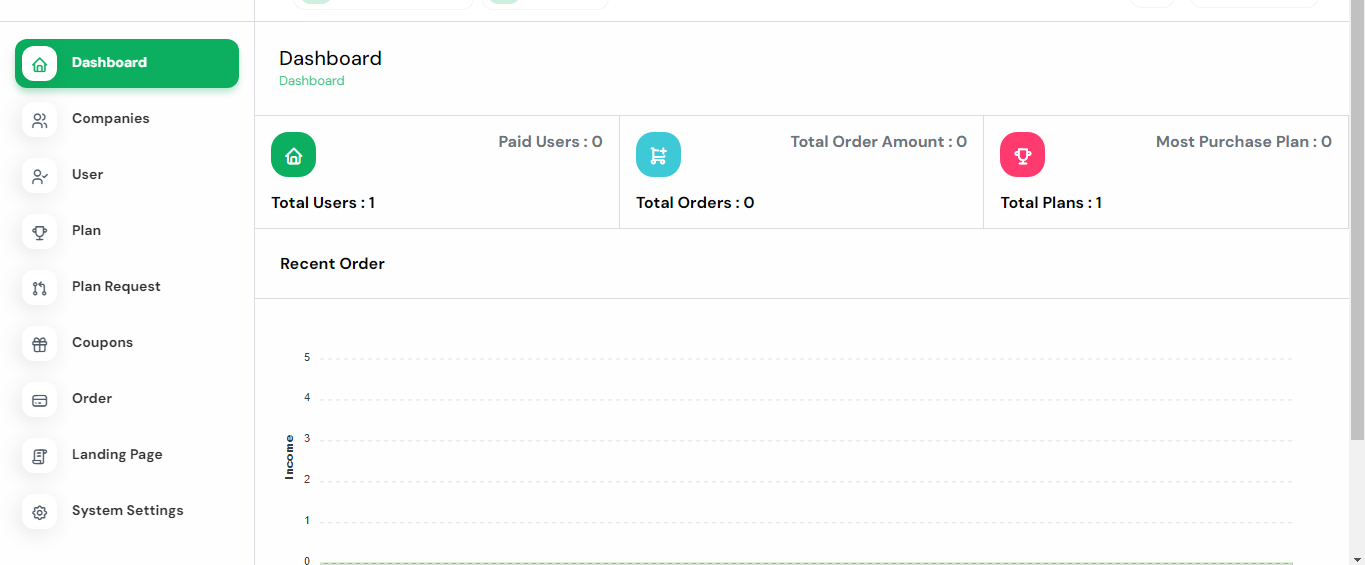Viewport: 1365px width, 565px height.
Task: Click the pink trophy icon on Total Plans card
Action: 1022,155
